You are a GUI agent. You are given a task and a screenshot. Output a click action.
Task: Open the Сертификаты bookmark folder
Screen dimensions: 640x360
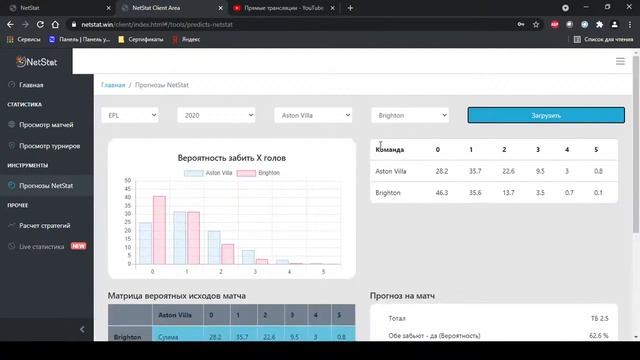tap(141, 39)
